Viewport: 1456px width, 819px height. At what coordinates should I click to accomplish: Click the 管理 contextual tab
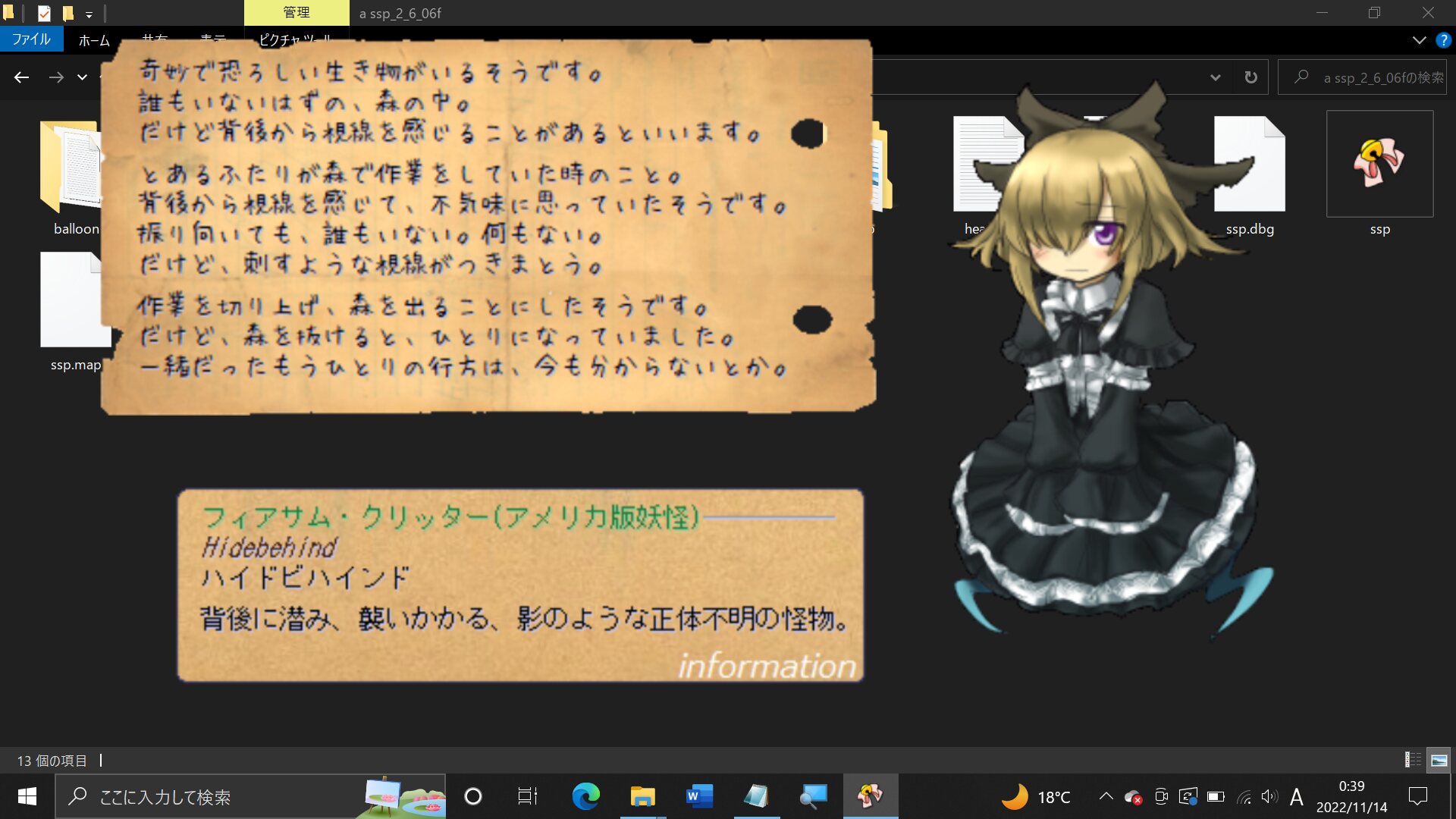coord(296,13)
